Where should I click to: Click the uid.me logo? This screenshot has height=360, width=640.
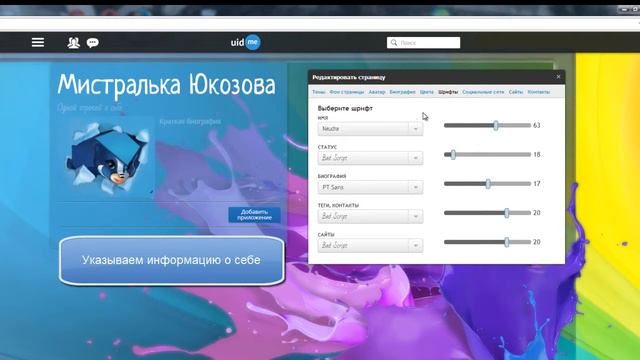(245, 42)
